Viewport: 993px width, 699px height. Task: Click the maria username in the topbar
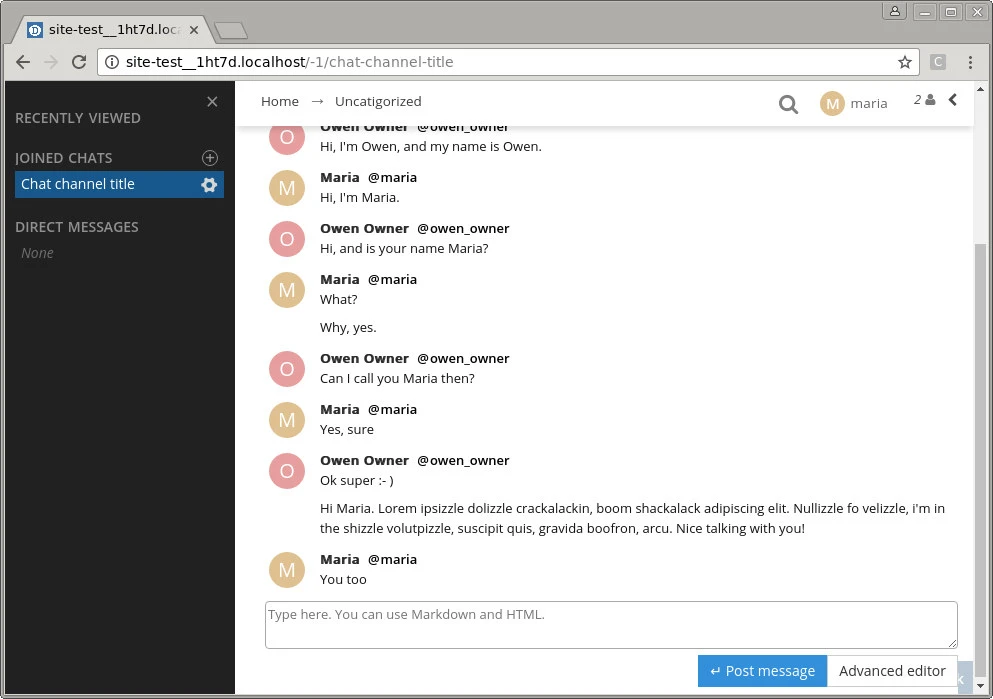868,103
